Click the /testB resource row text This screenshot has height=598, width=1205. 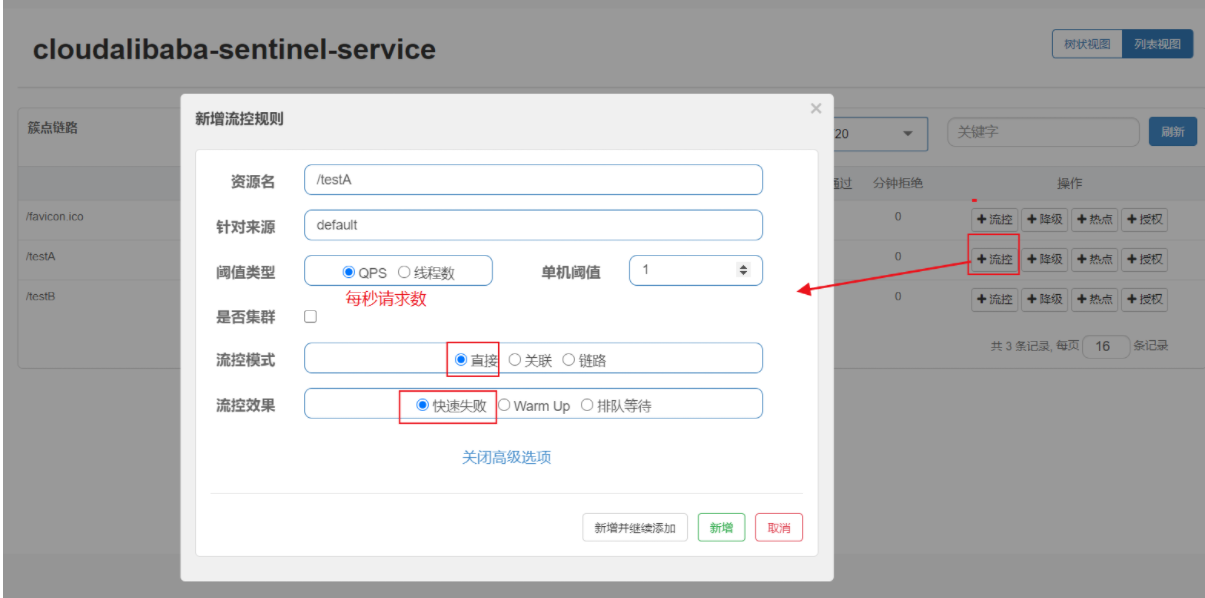(x=41, y=297)
